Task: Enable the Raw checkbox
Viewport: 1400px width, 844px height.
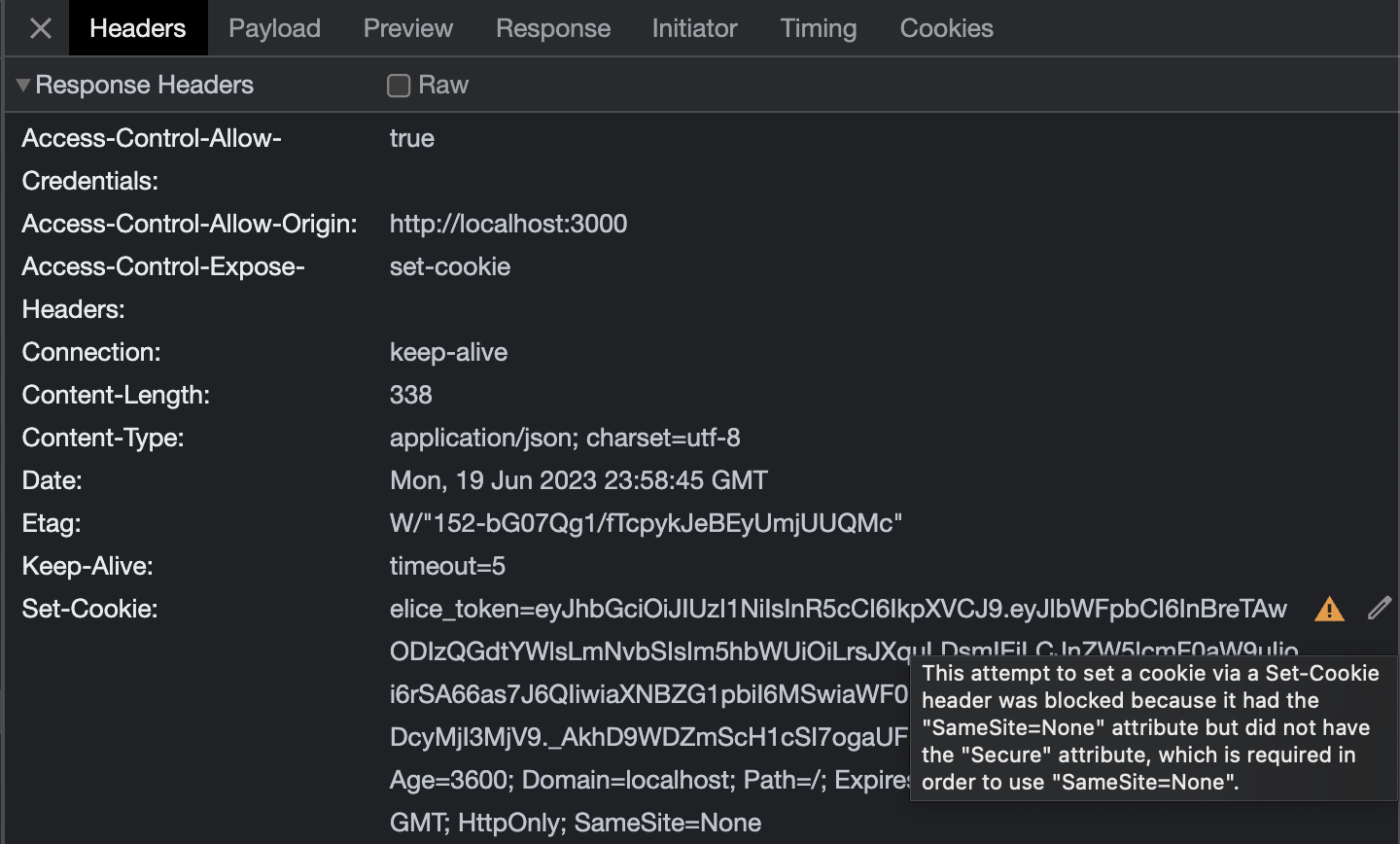Action: [399, 86]
